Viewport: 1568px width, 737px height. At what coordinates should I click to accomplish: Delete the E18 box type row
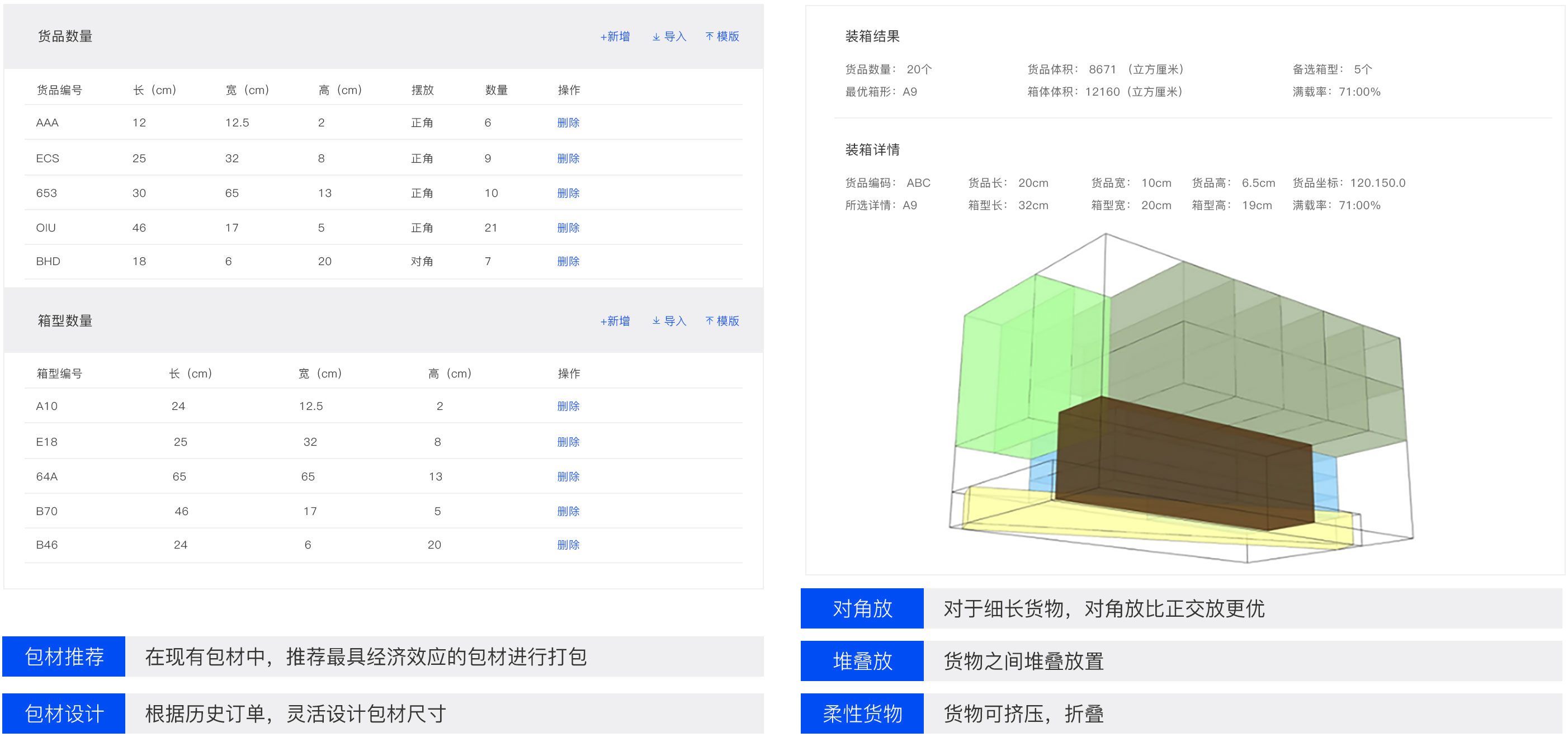click(x=568, y=442)
